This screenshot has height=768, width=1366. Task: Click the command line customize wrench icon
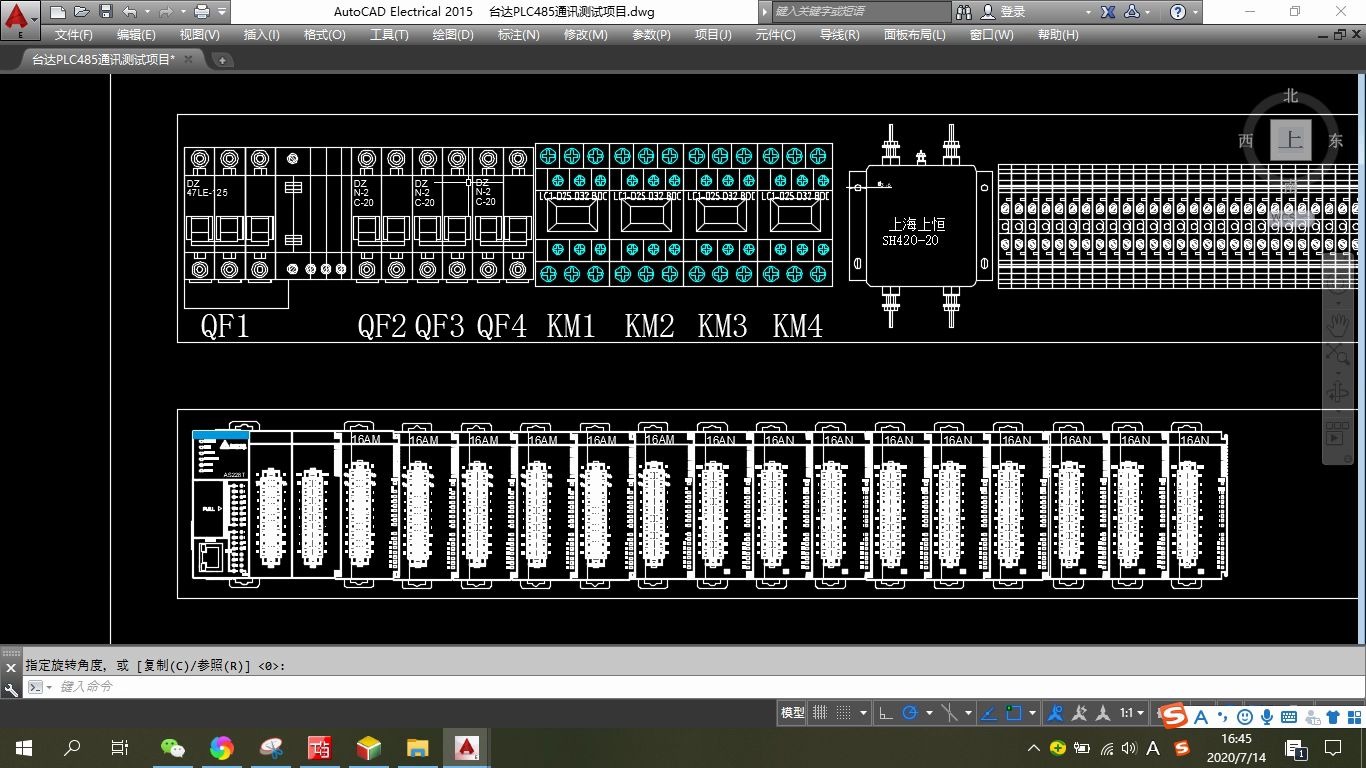(x=11, y=689)
